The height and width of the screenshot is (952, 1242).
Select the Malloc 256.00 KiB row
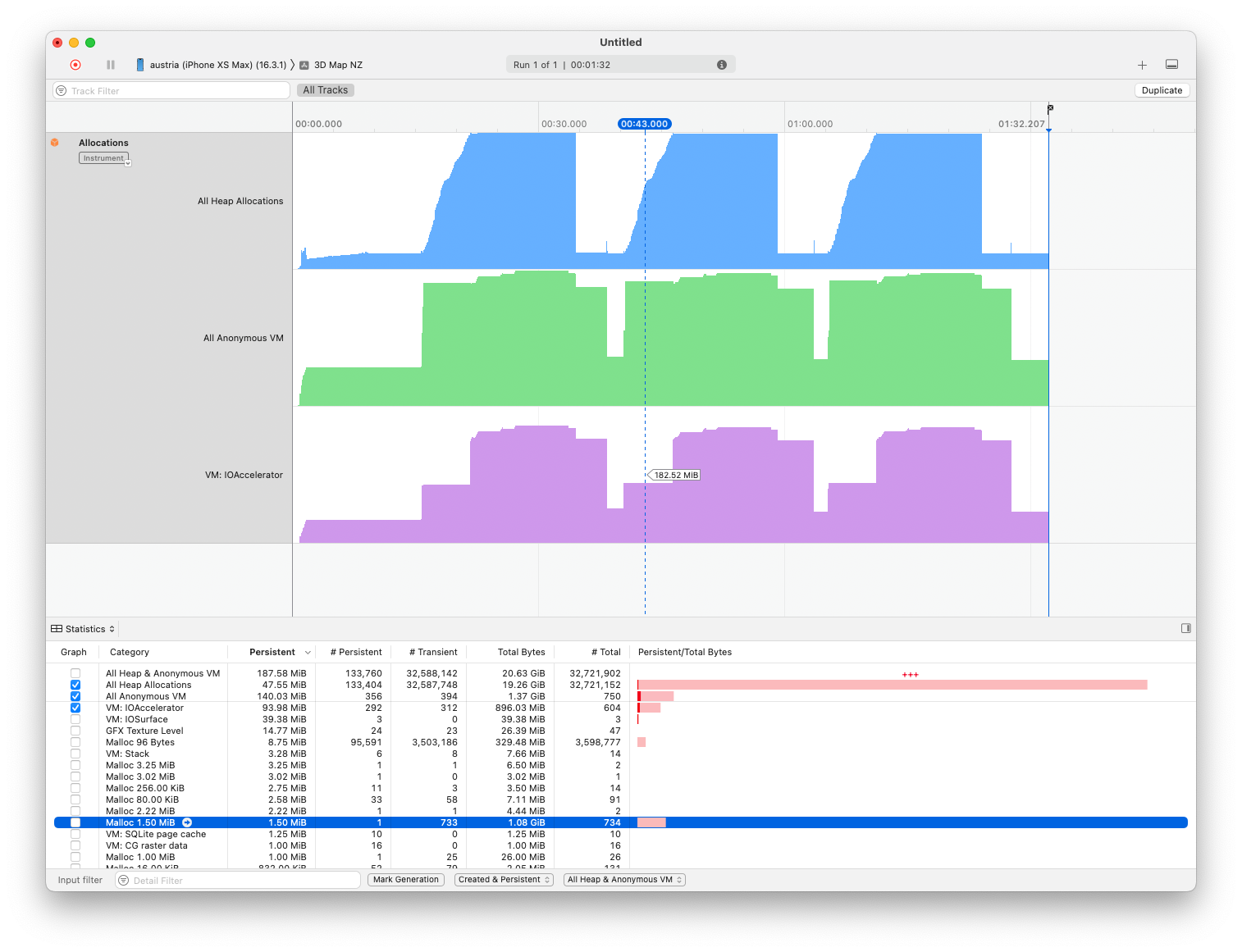(x=621, y=788)
